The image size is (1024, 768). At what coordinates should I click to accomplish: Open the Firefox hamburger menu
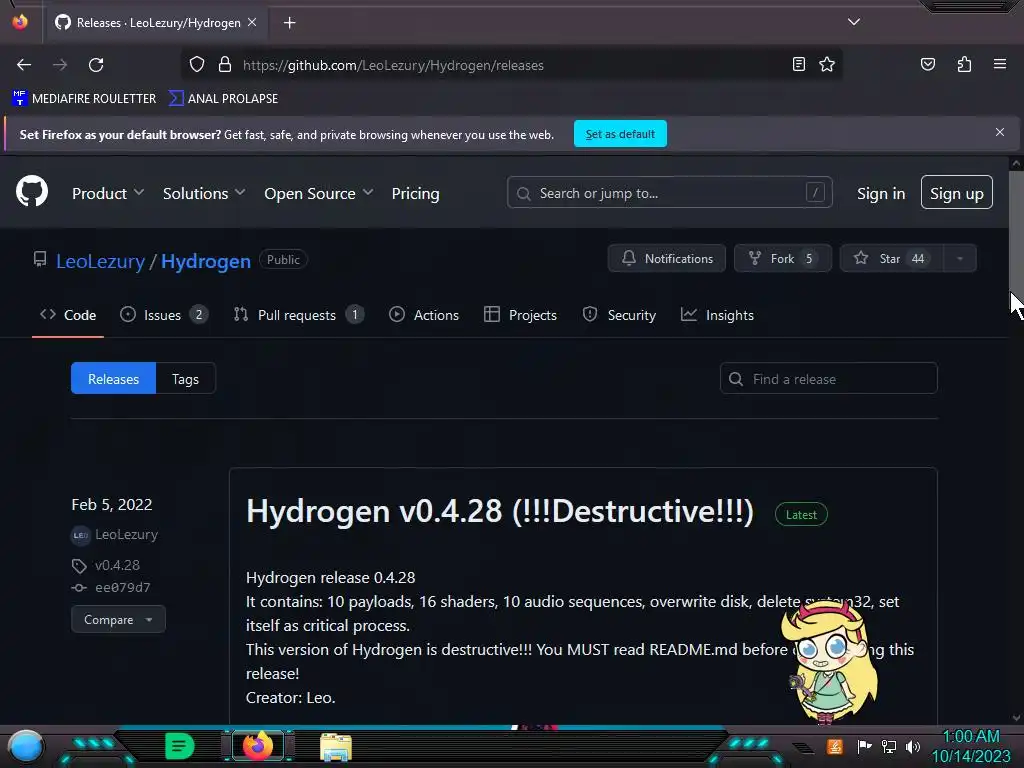tap(999, 64)
